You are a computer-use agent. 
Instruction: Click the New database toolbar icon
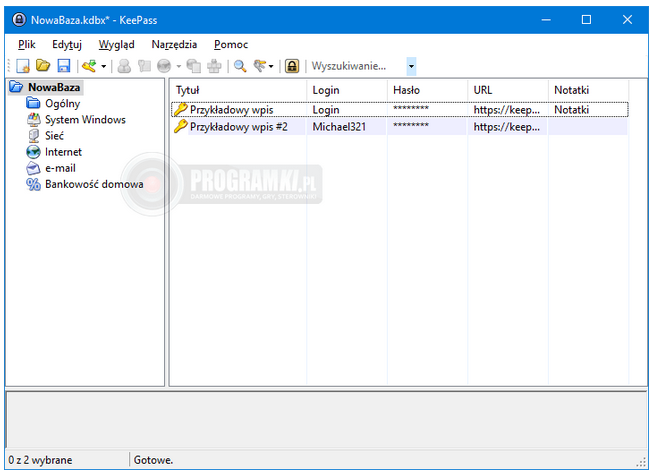23,66
